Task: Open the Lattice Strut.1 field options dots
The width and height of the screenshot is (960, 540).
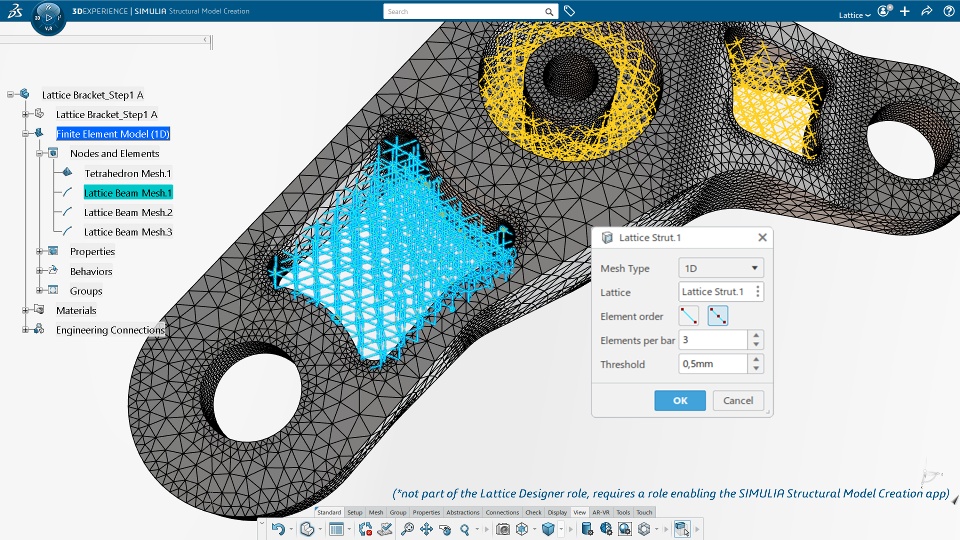Action: pos(757,291)
